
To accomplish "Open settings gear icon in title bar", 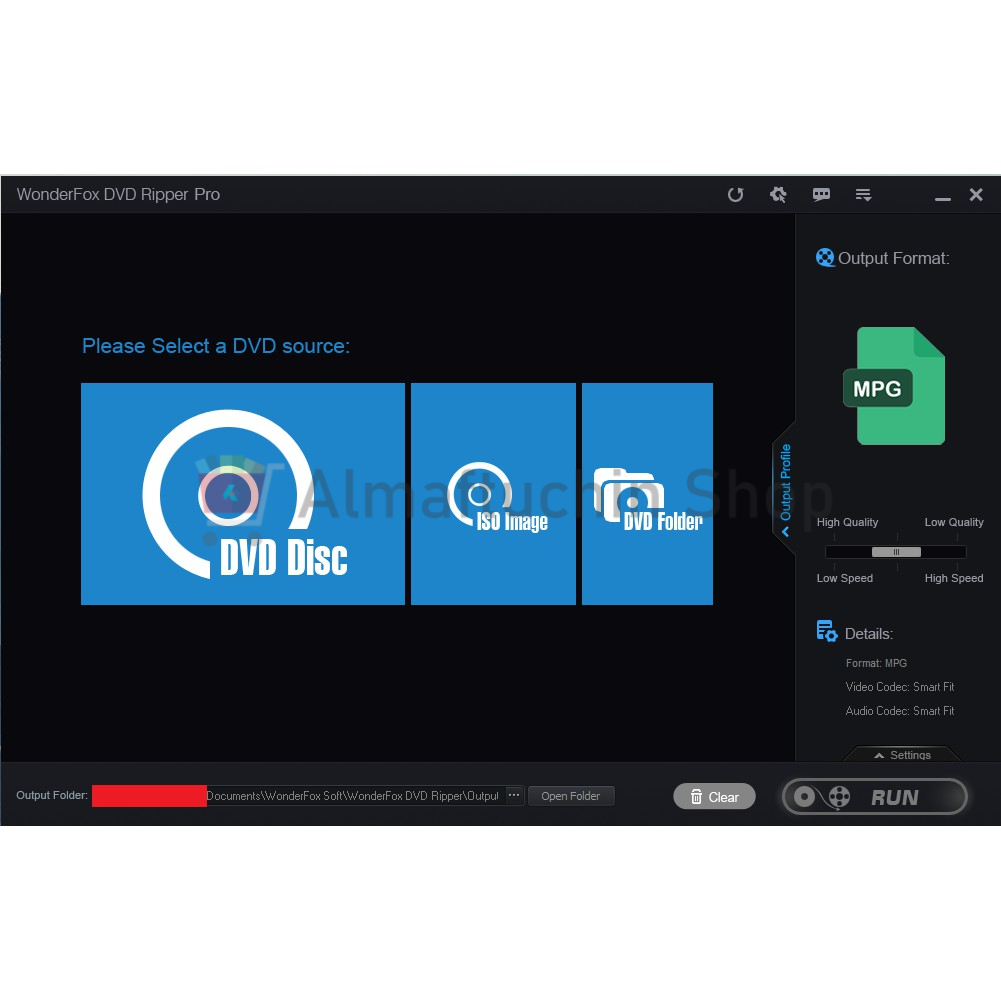I will tap(778, 194).
